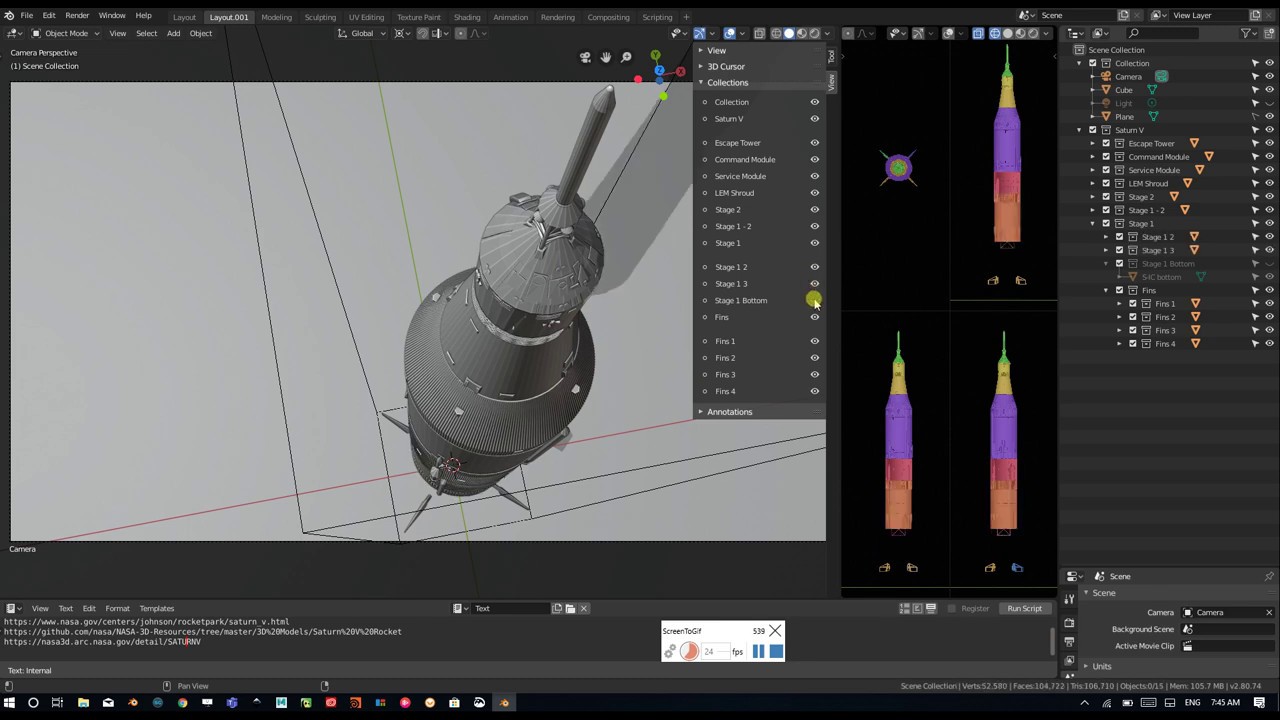Viewport: 1280px width, 720px height.
Task: Toggle gizmo visibility icon in viewport header
Action: click(699, 33)
